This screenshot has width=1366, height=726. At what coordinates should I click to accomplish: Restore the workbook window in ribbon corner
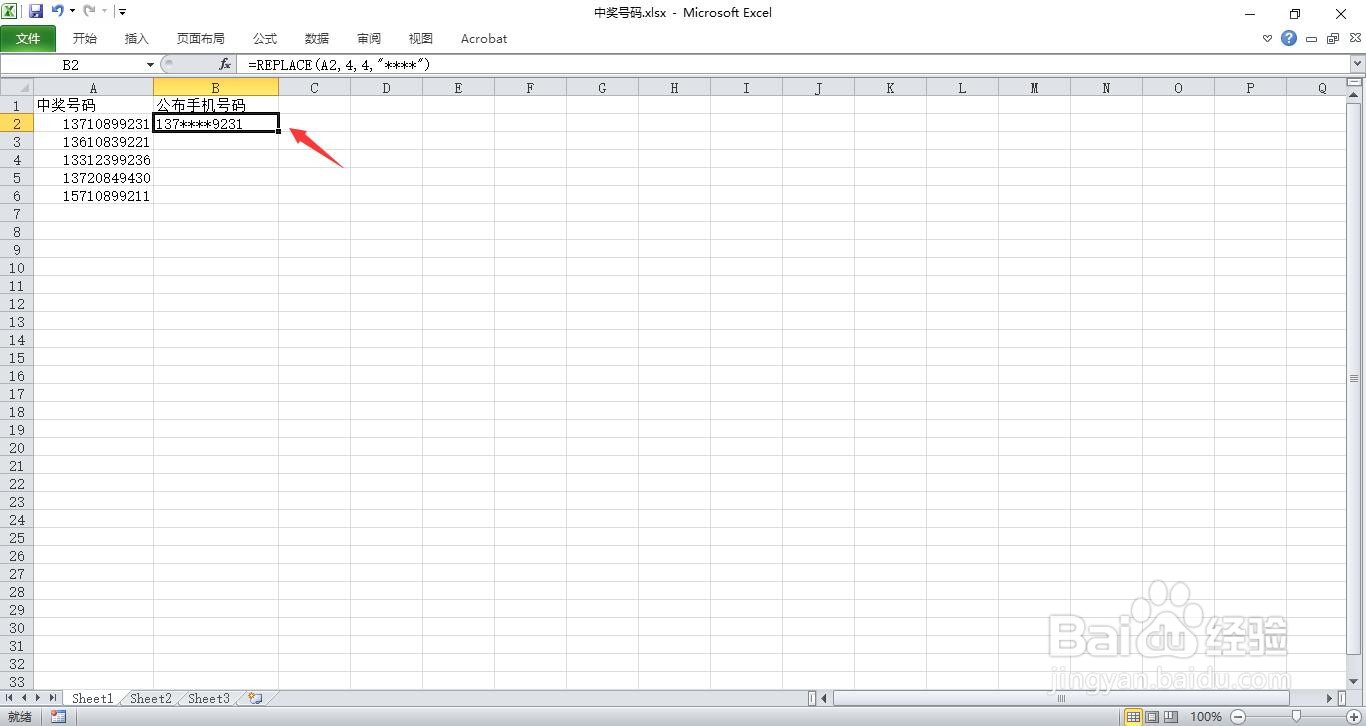point(1332,39)
